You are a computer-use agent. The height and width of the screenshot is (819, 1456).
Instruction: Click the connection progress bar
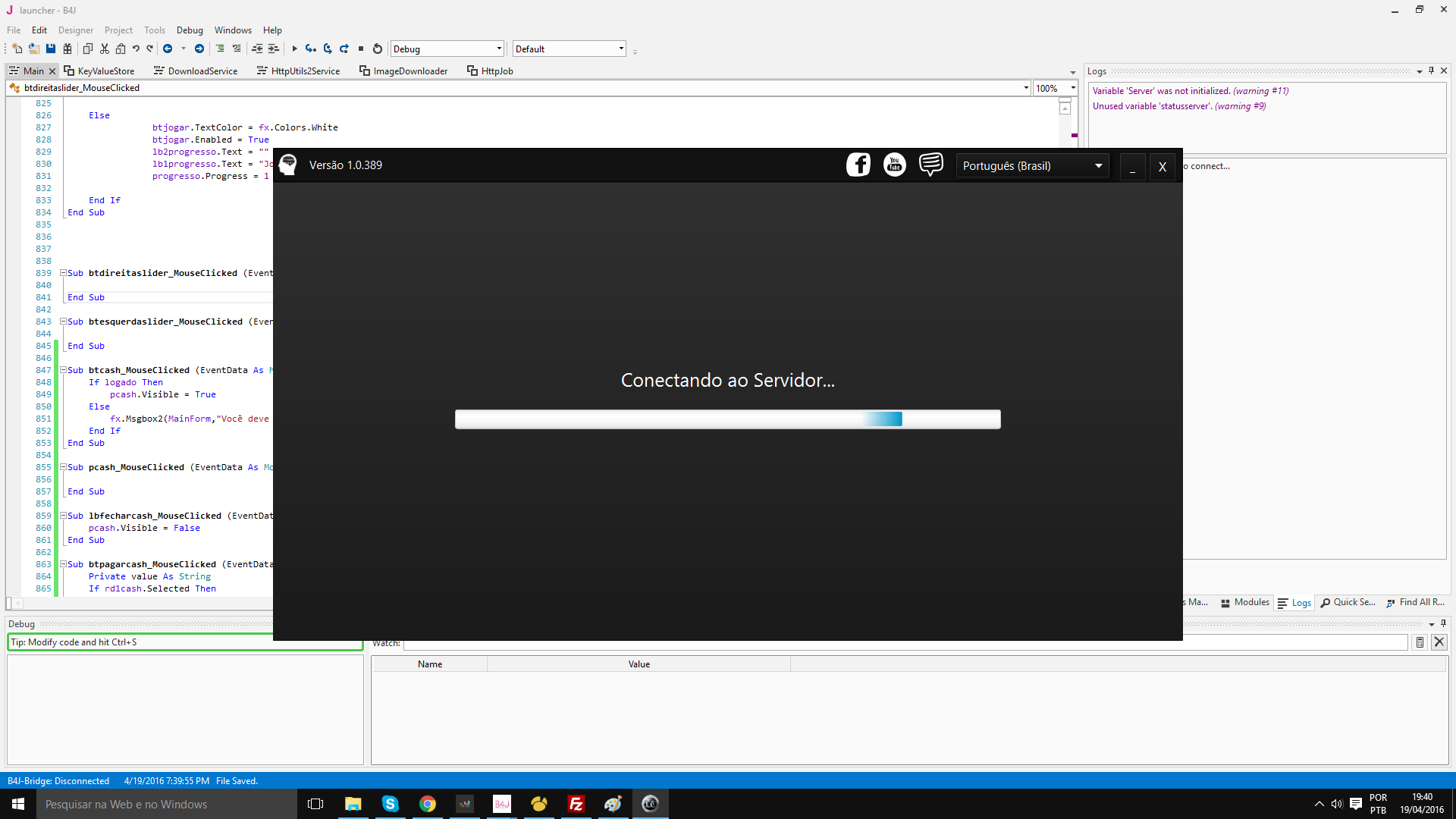(727, 419)
